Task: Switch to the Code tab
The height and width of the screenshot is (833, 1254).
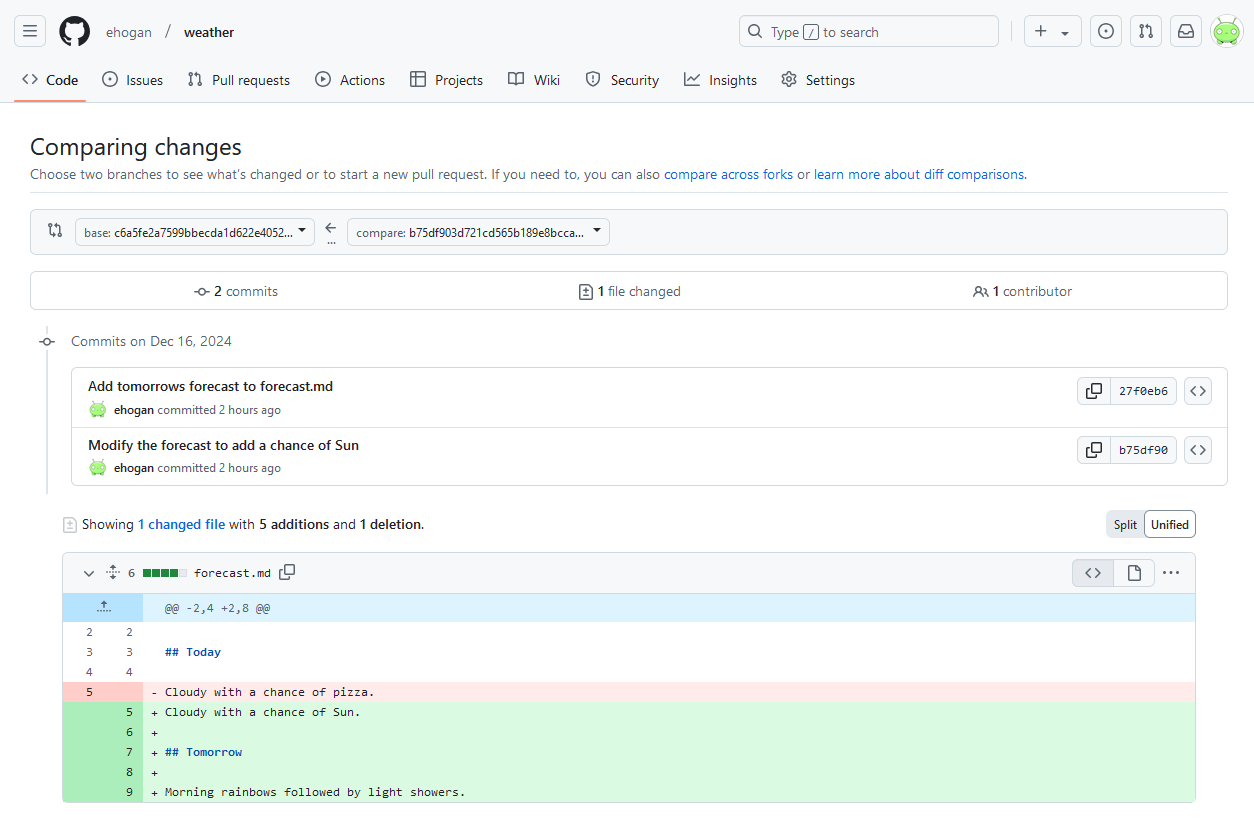Action: [50, 80]
